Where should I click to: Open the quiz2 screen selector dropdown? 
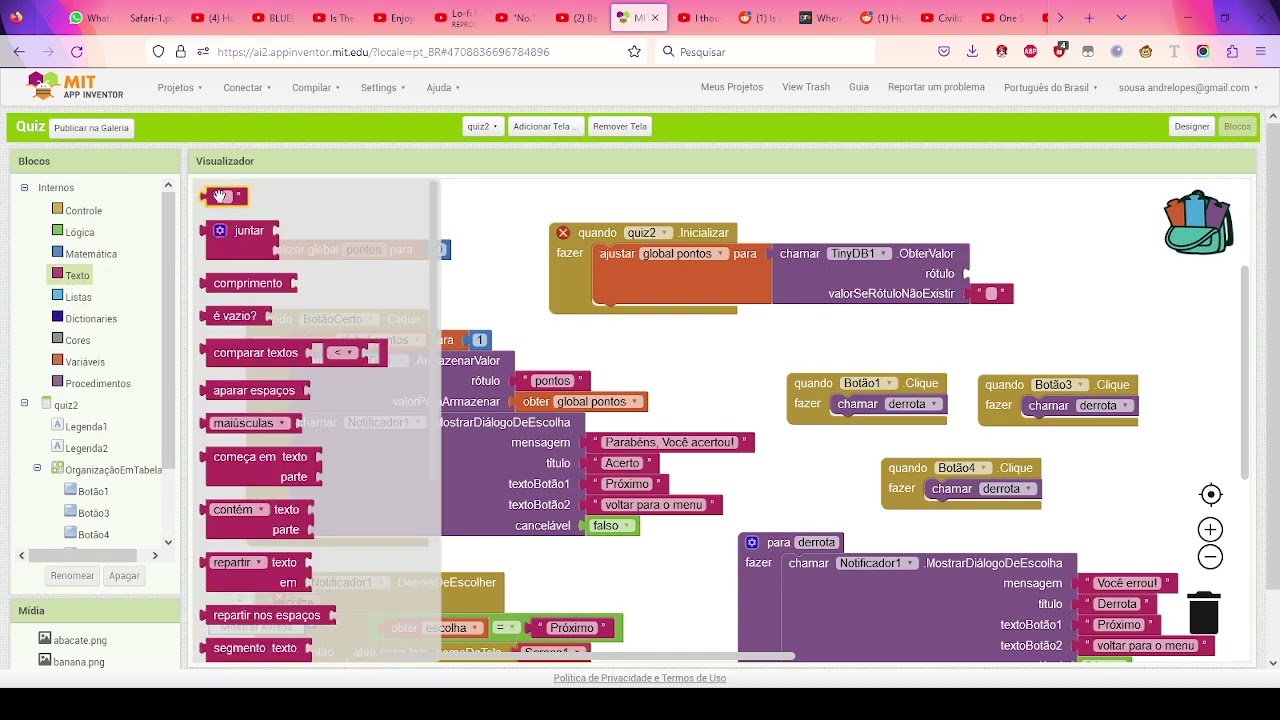482,127
